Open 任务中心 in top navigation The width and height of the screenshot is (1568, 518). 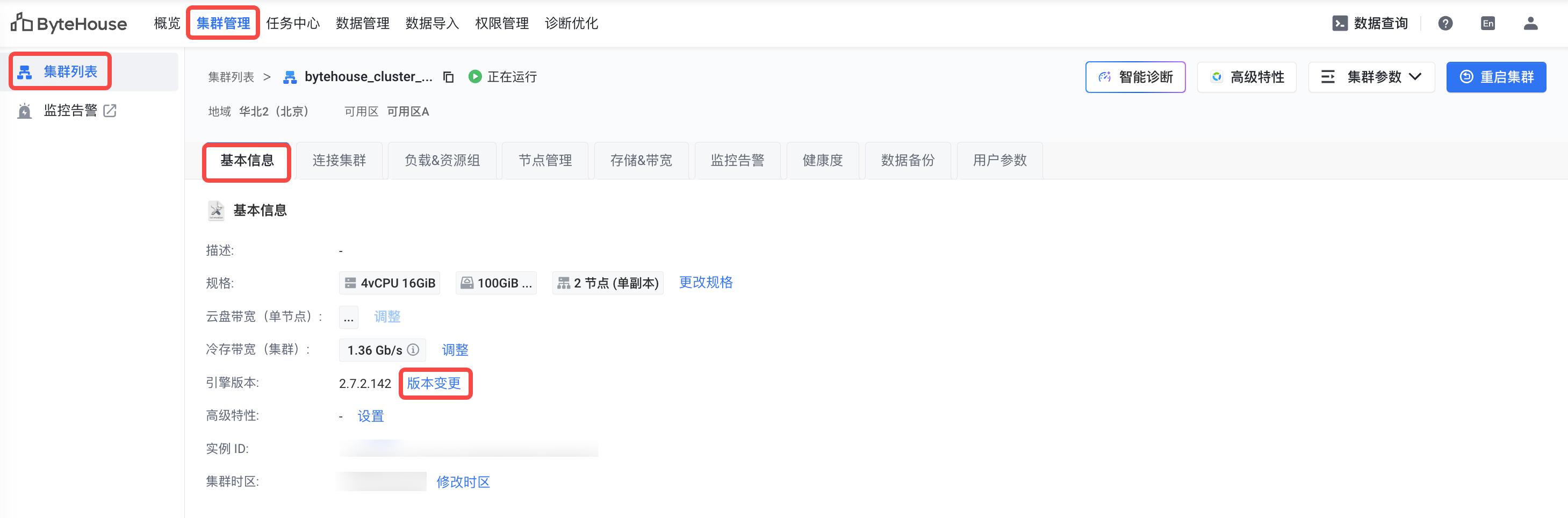click(x=293, y=23)
